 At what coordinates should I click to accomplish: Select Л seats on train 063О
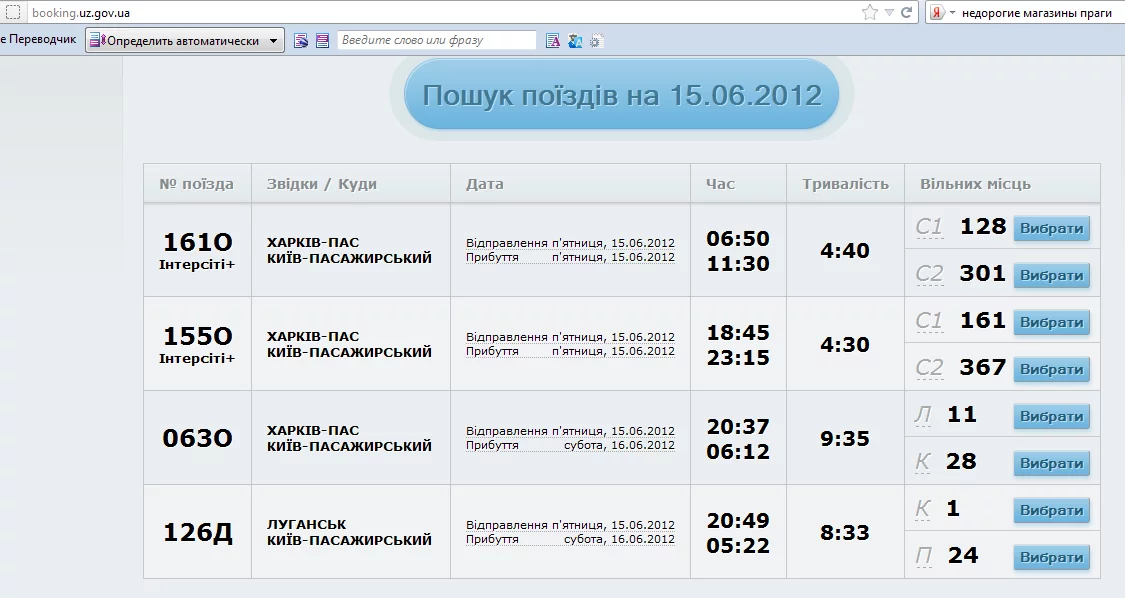point(1051,416)
